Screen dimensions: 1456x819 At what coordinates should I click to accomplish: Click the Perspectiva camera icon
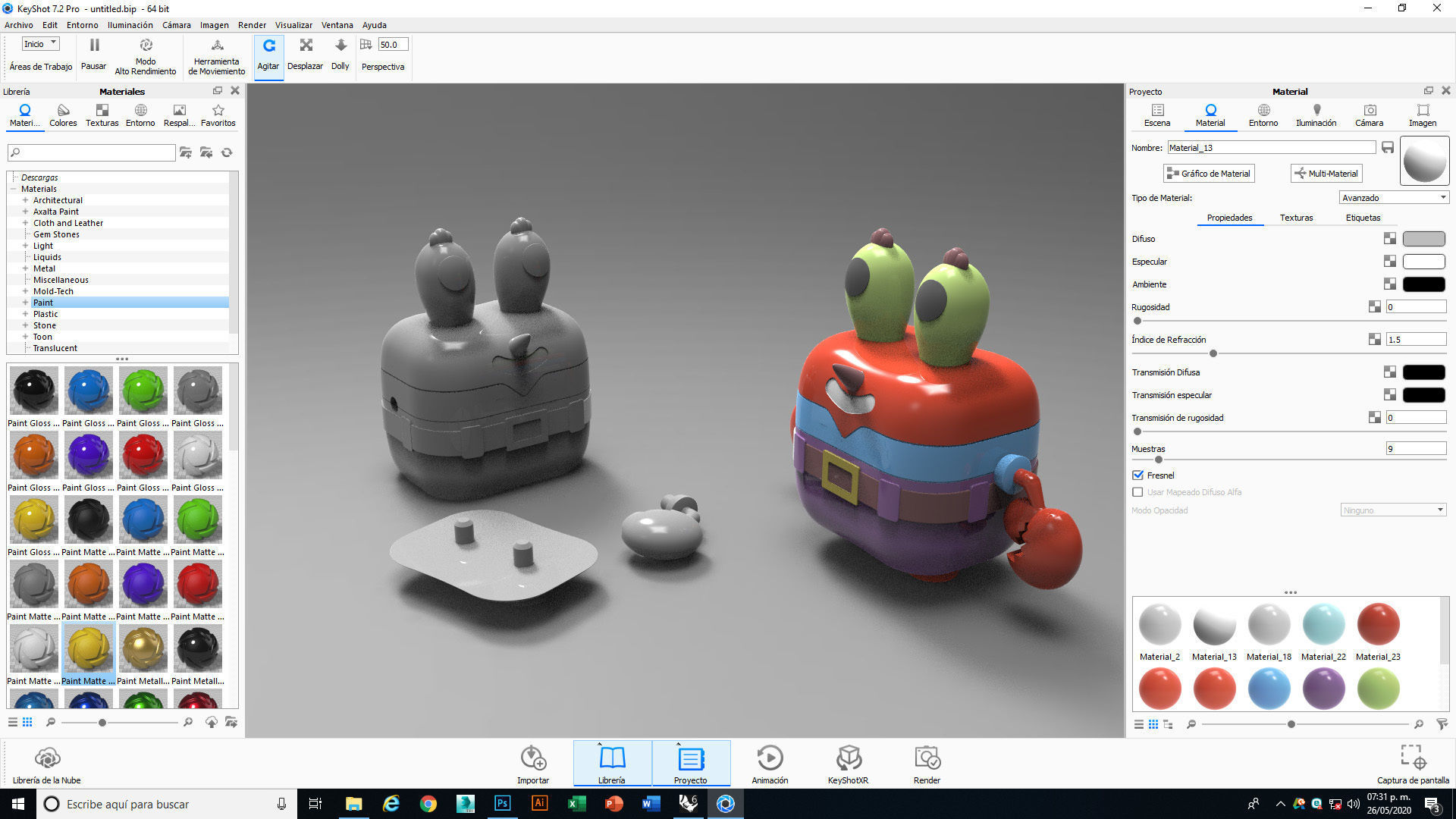point(366,45)
